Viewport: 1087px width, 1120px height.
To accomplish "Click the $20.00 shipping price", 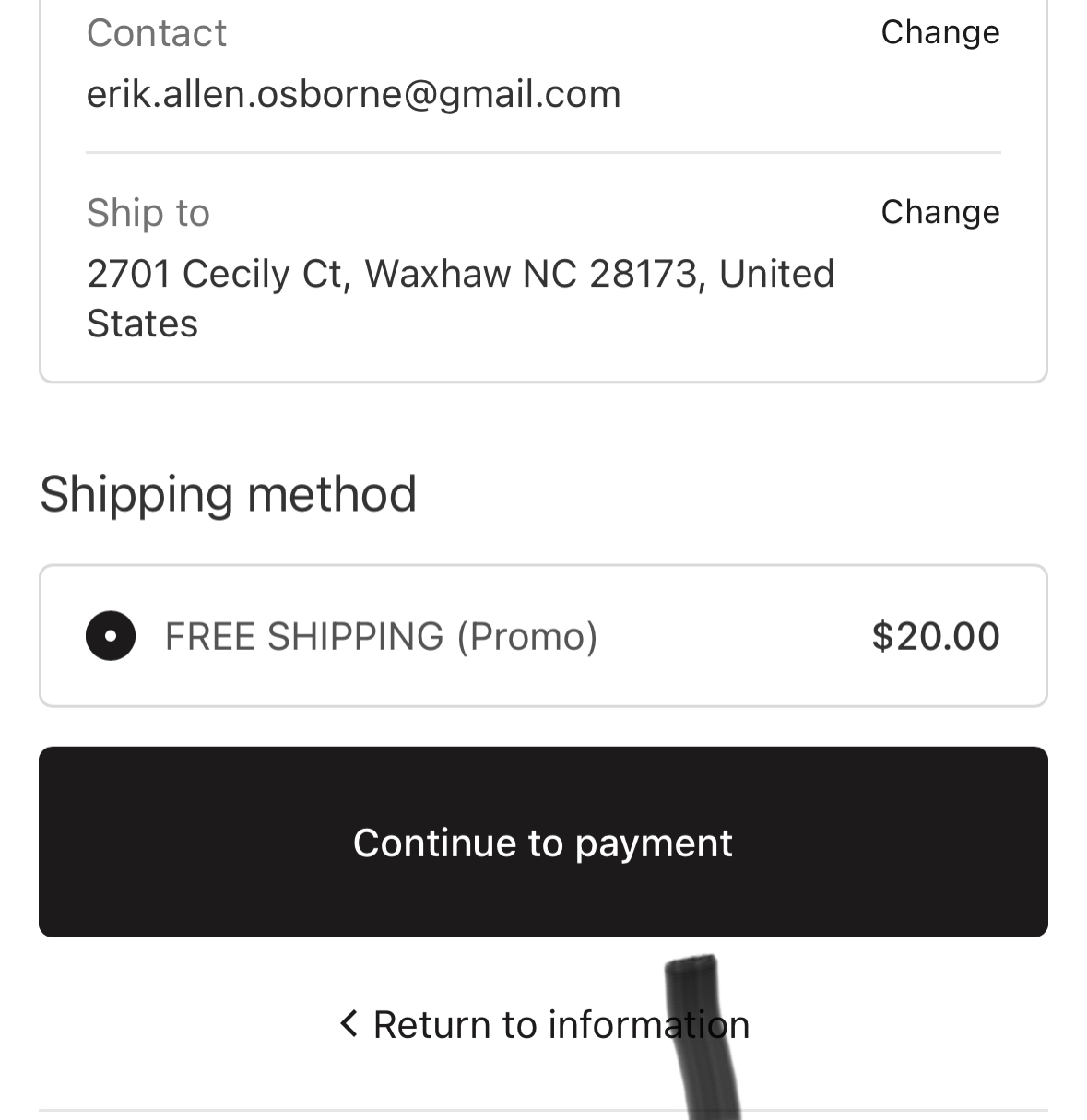I will click(x=936, y=636).
